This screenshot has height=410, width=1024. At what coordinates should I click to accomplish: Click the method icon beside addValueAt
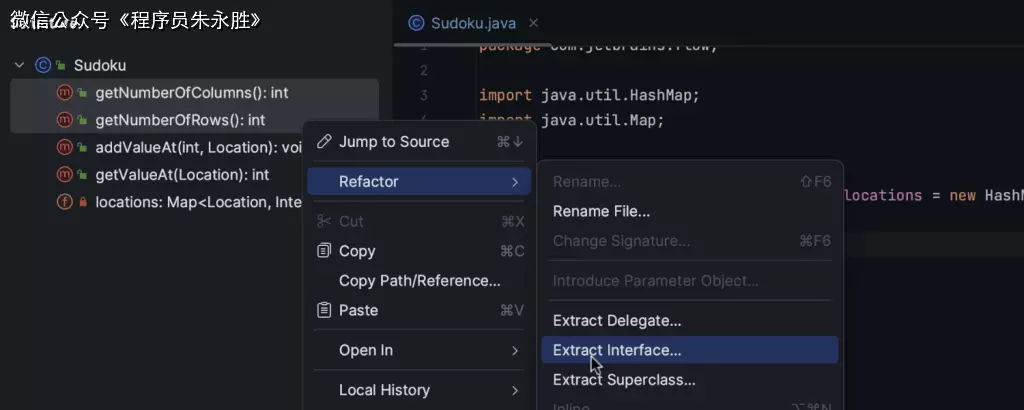[65, 147]
